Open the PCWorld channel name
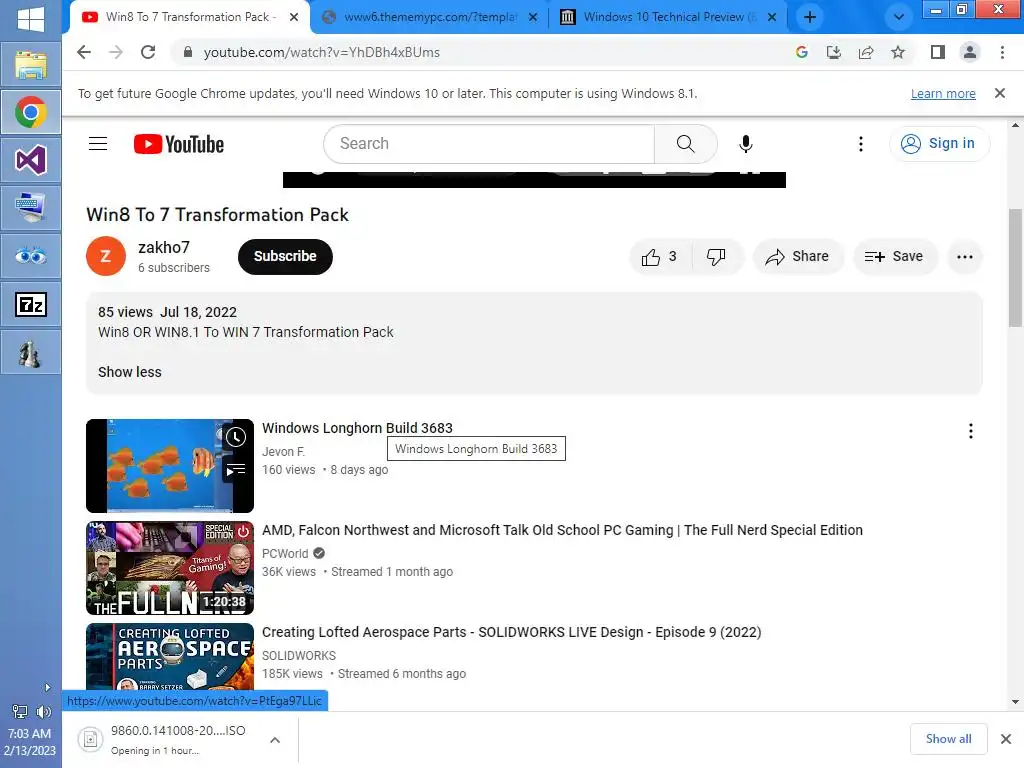1024x768 pixels. [x=285, y=554]
